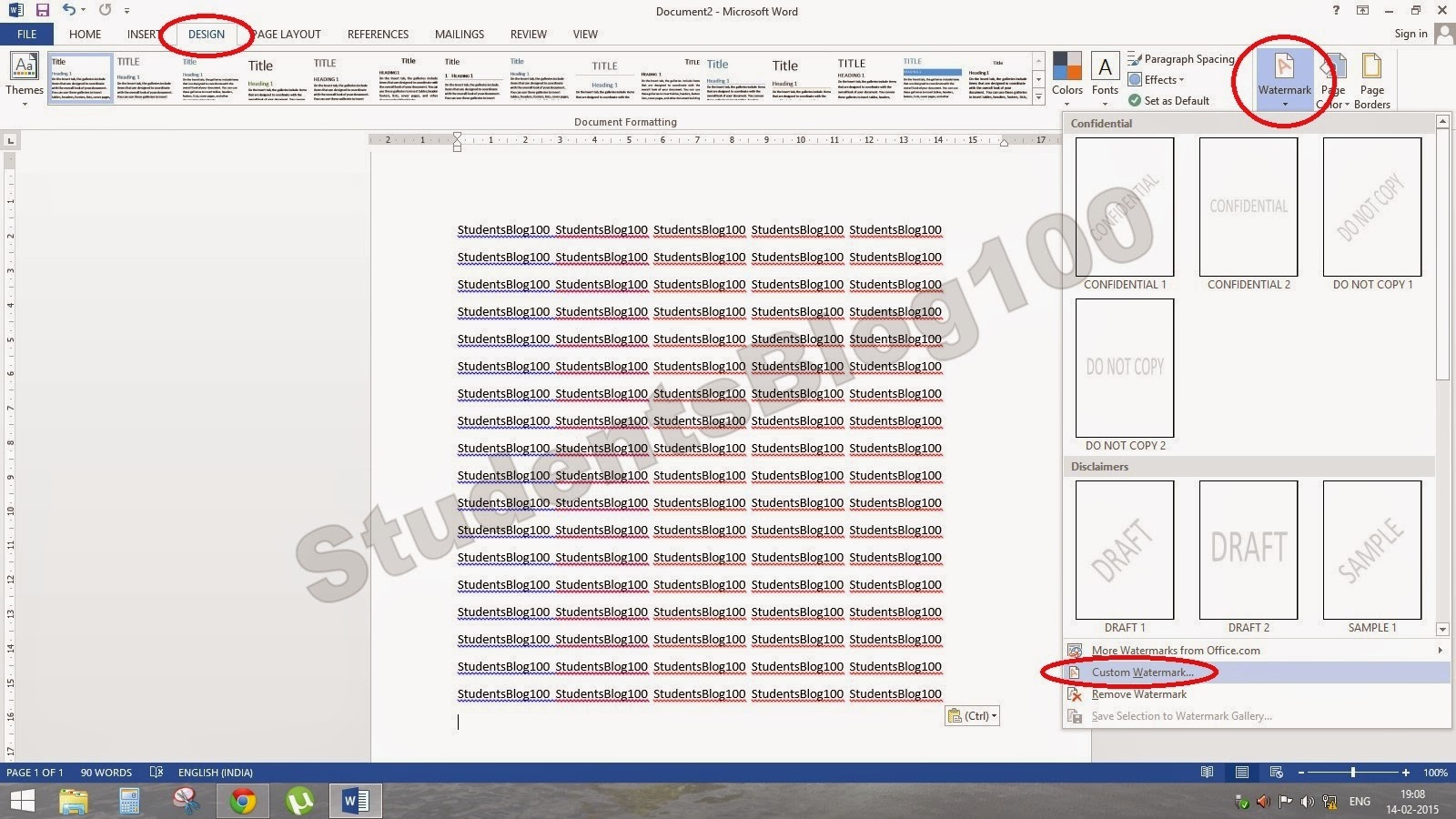1456x819 pixels.
Task: Open the paste options (Ctrl) dropdown
Action: click(972, 715)
